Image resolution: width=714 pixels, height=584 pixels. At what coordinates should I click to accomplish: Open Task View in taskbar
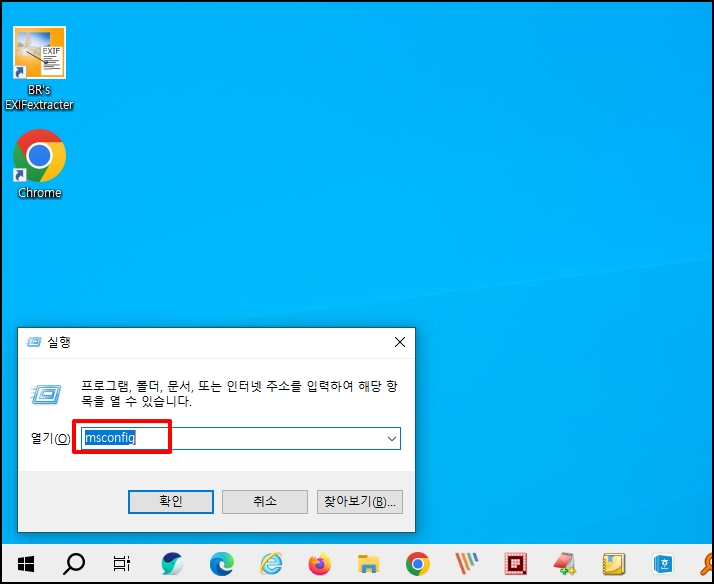pyautogui.click(x=122, y=564)
